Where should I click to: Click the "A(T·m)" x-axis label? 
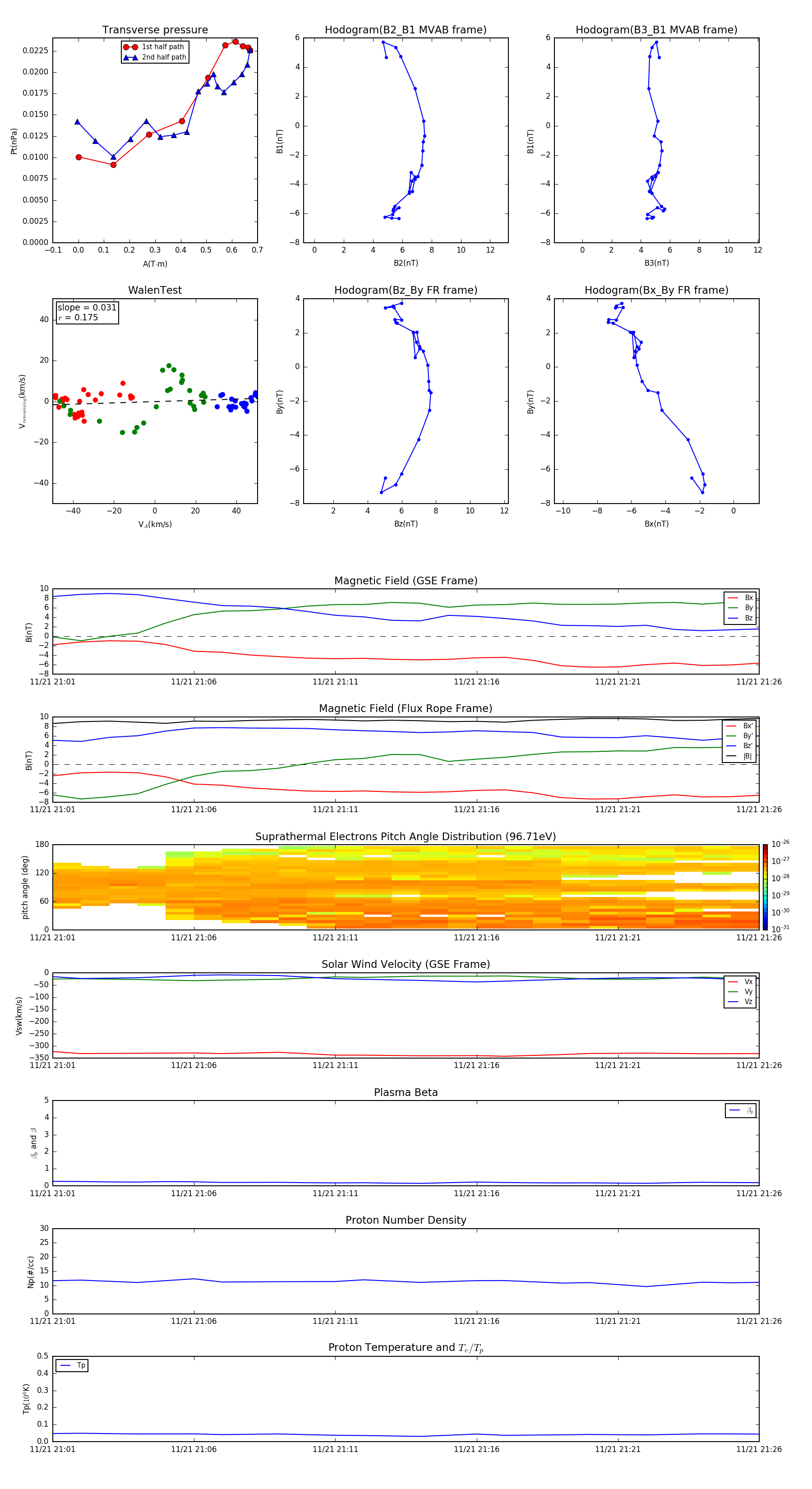[x=155, y=264]
